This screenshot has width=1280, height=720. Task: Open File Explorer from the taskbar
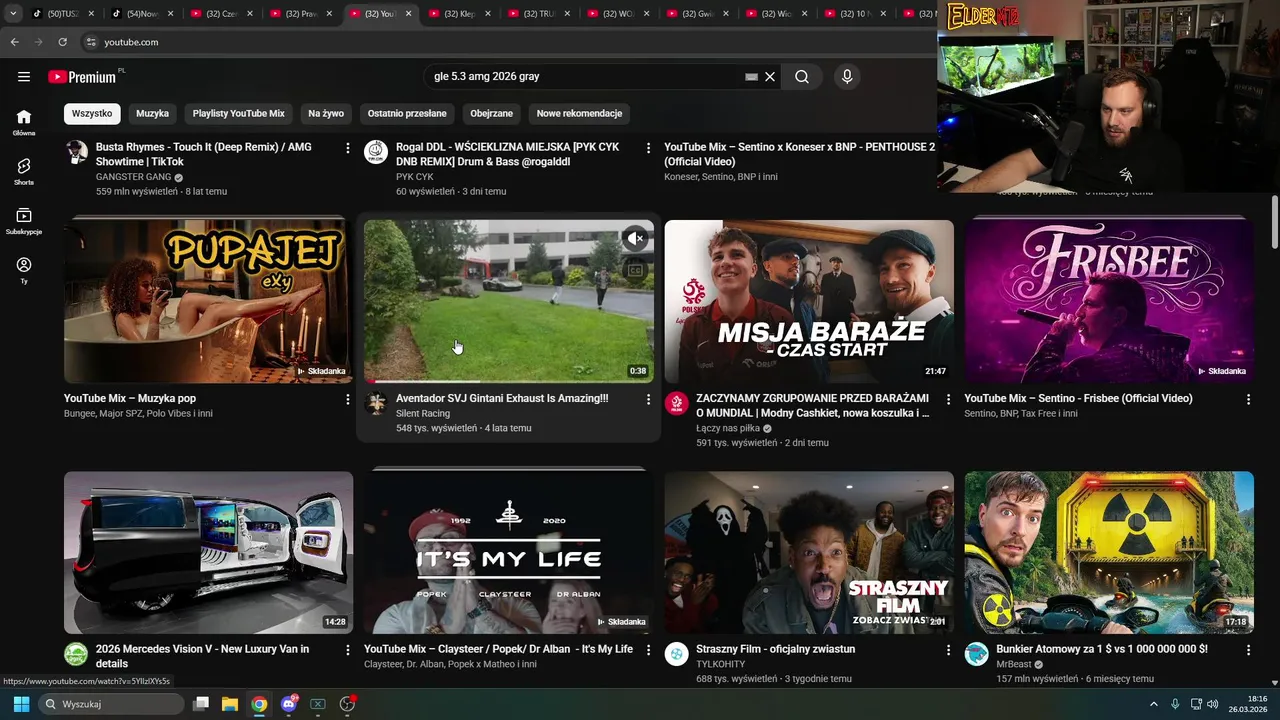tap(230, 704)
